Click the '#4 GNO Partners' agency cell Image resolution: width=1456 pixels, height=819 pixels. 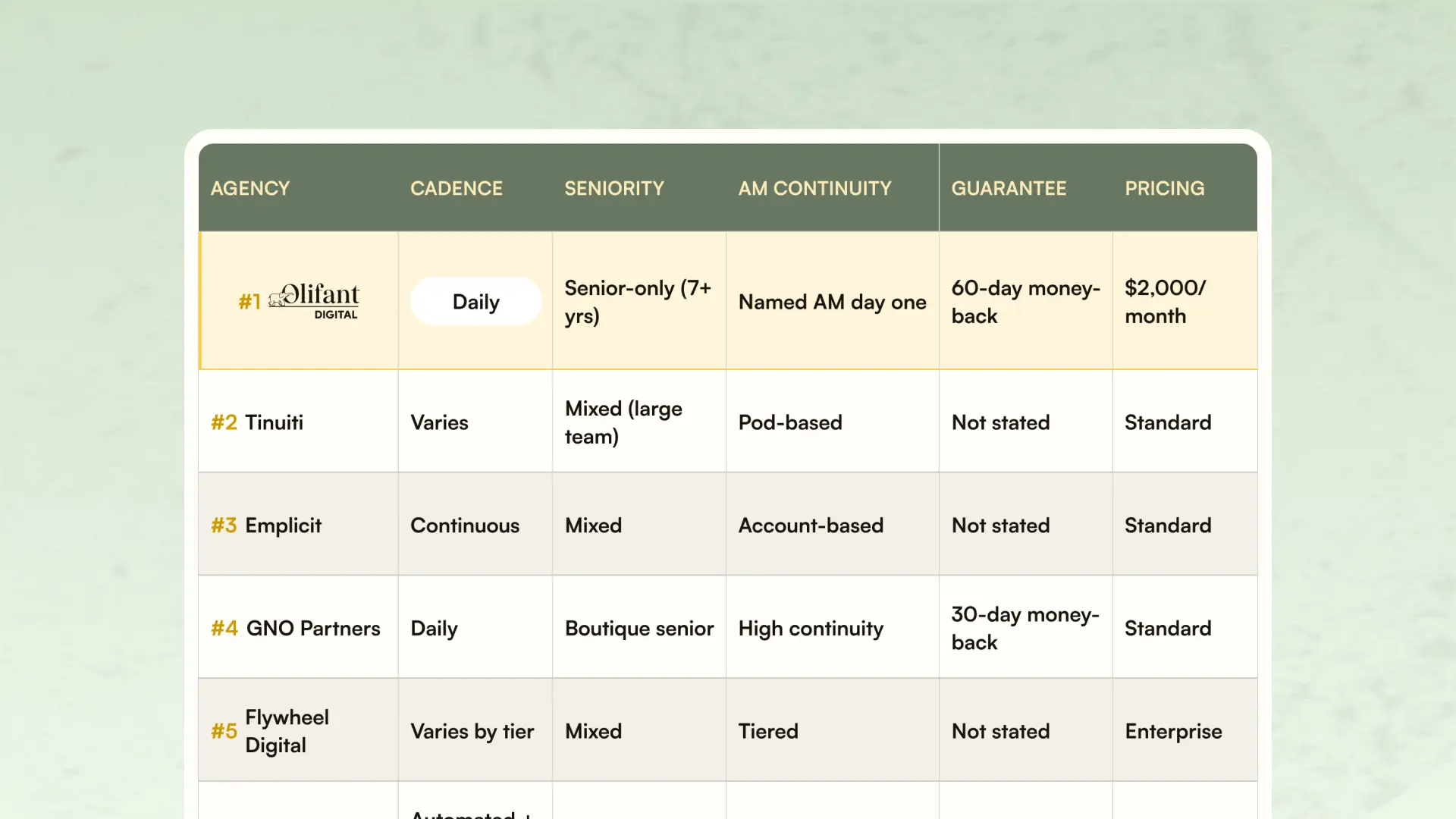[x=299, y=628]
